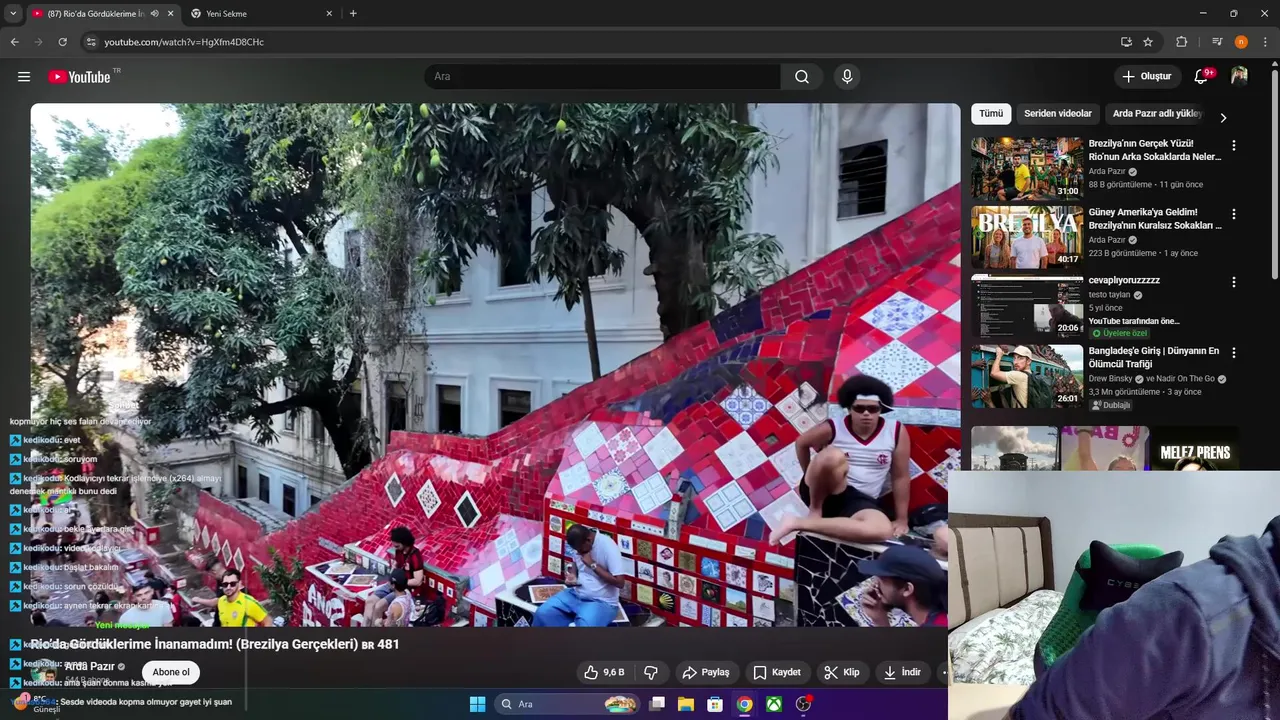
Task: Select the Seriden videolar chip
Action: tap(1058, 114)
